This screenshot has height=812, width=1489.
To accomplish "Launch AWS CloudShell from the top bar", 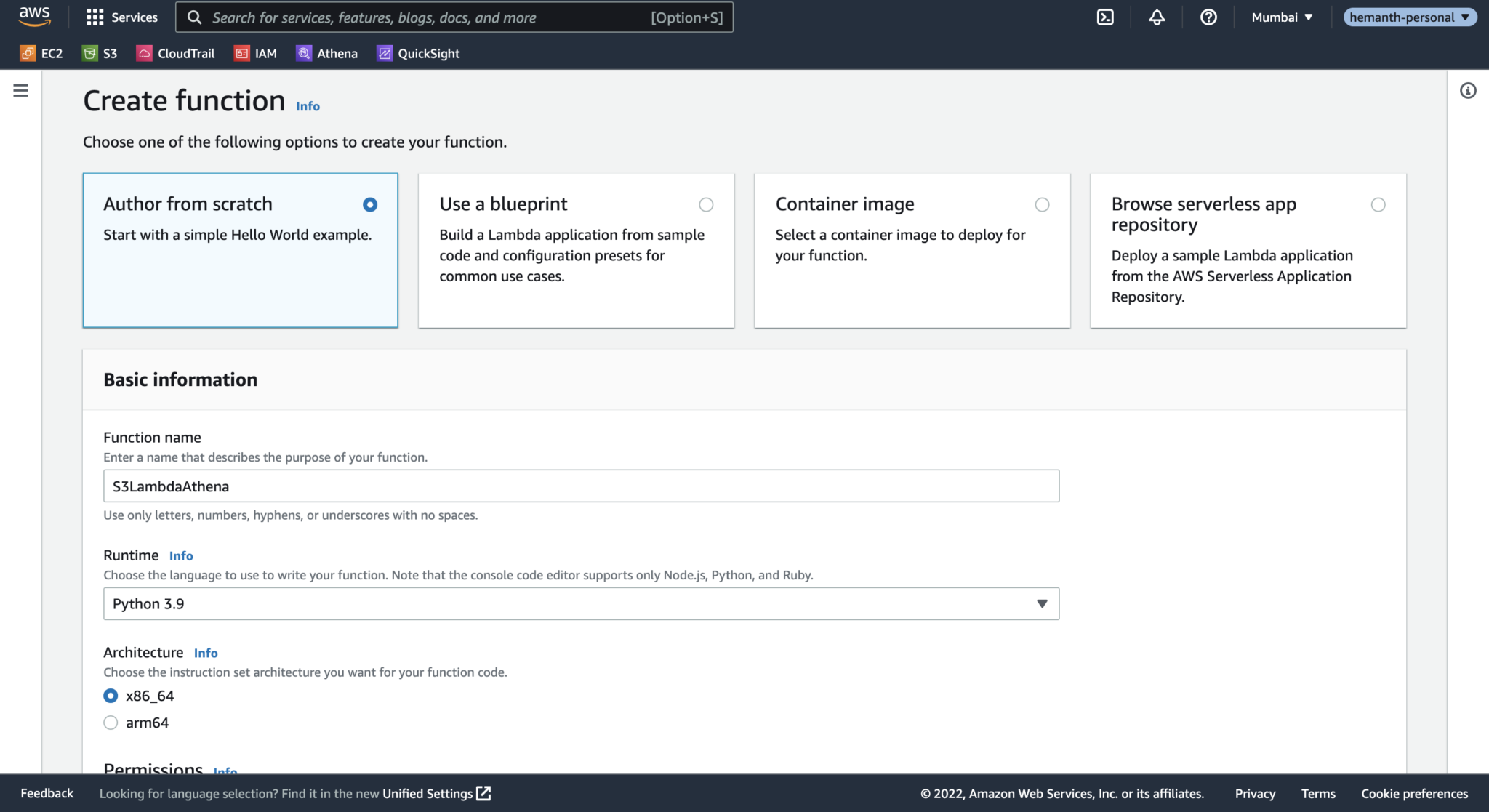I will click(1105, 17).
